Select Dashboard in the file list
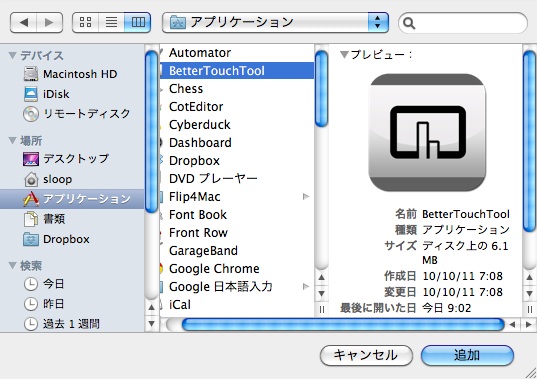 click(237, 142)
